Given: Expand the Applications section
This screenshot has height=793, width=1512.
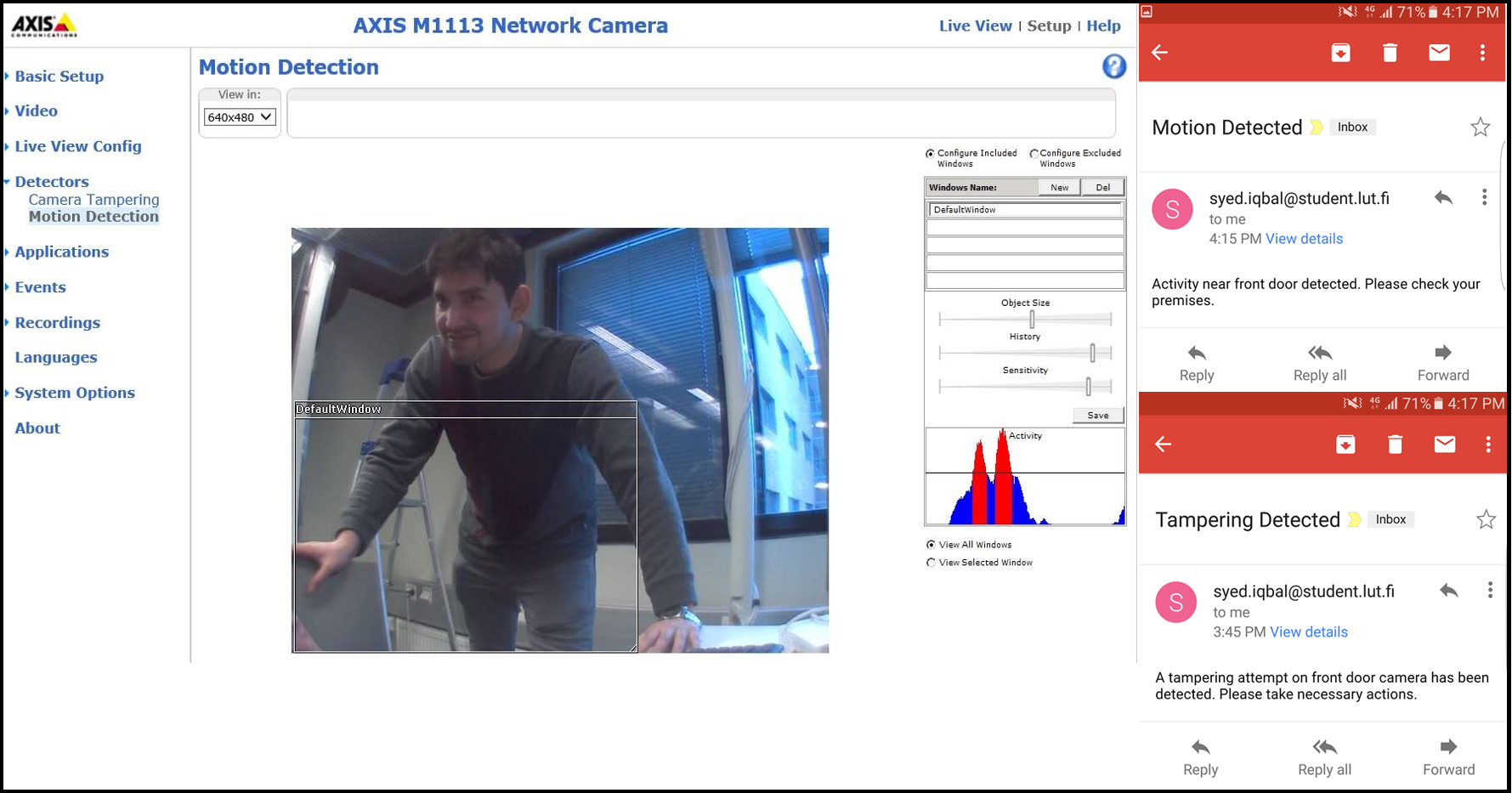Looking at the screenshot, I should point(61,252).
